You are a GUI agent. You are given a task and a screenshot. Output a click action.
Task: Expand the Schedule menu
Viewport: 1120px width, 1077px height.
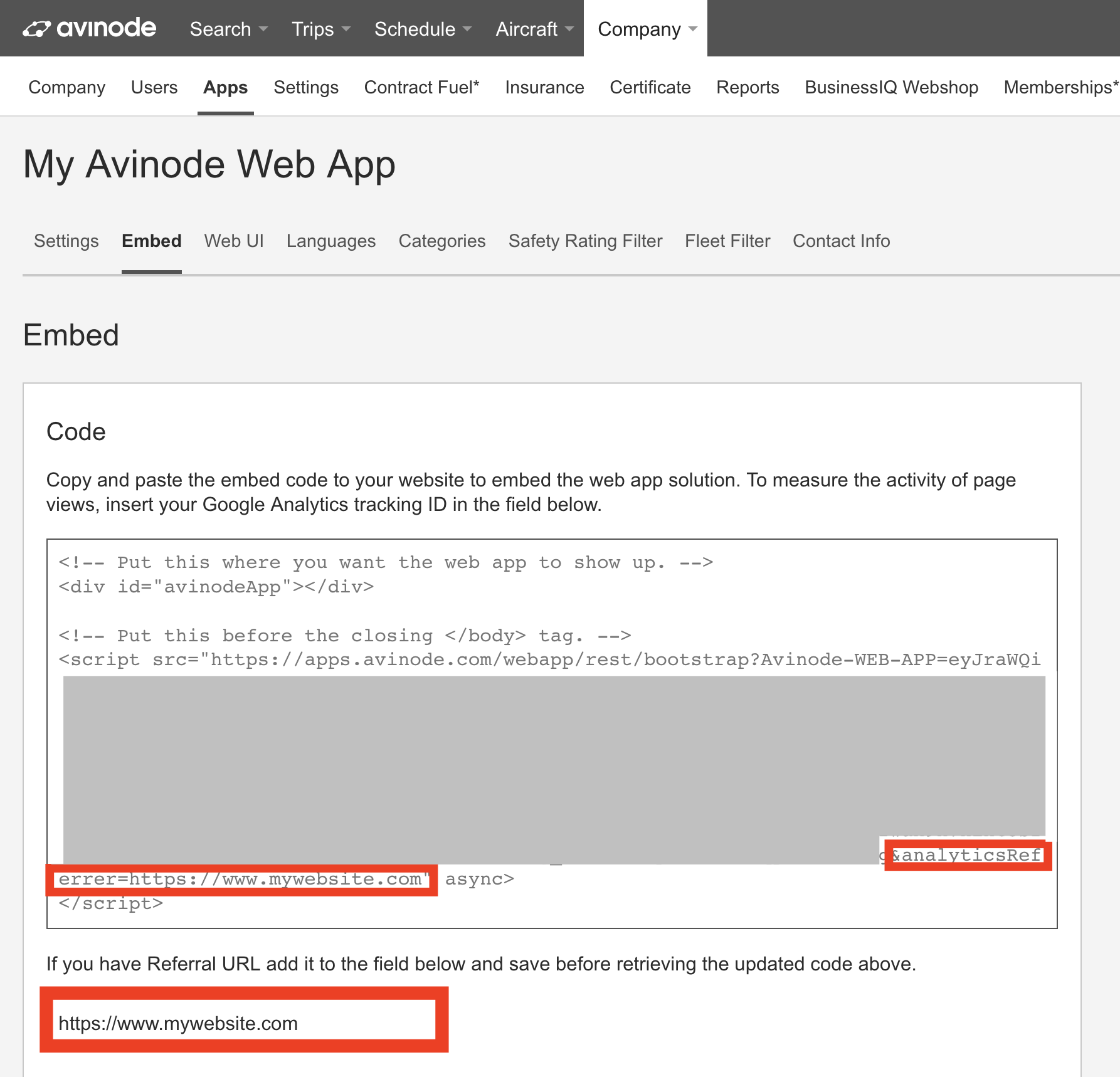423,29
